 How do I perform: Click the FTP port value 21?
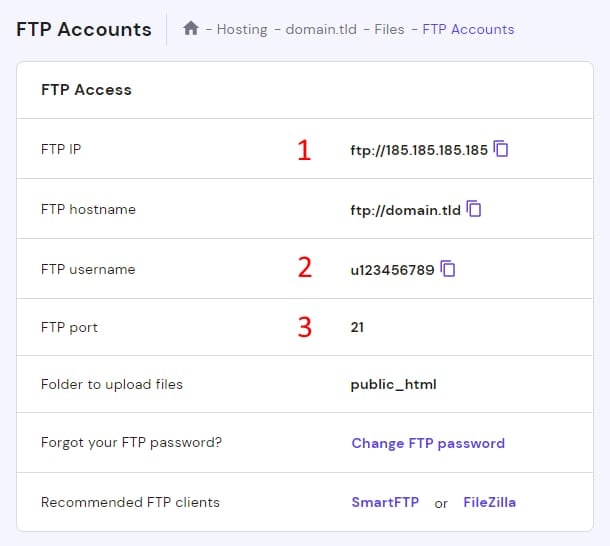coord(357,327)
